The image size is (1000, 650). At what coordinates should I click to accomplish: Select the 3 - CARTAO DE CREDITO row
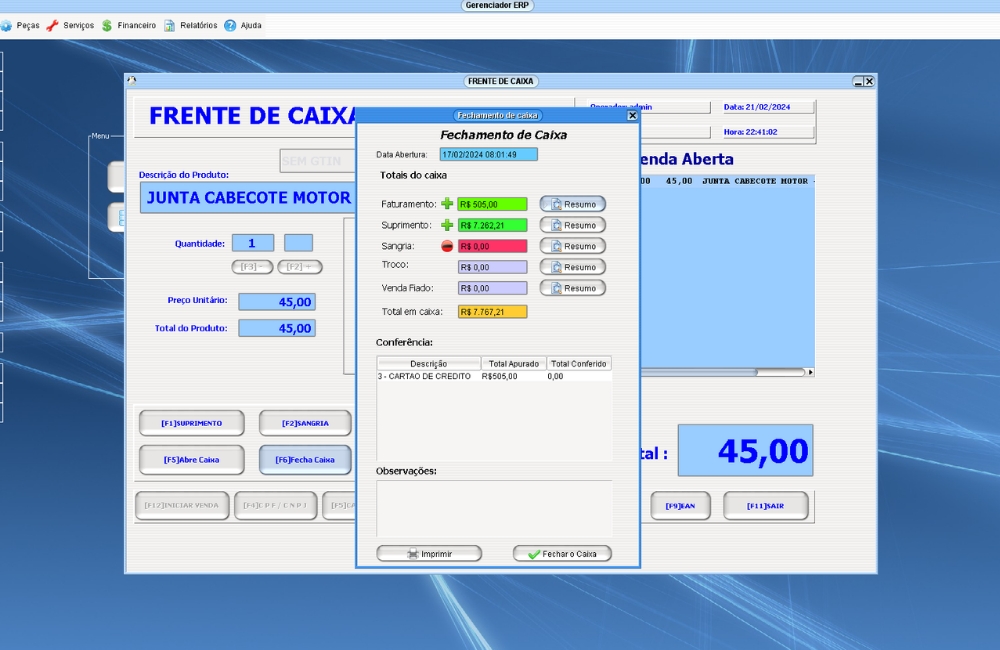pyautogui.click(x=494, y=376)
